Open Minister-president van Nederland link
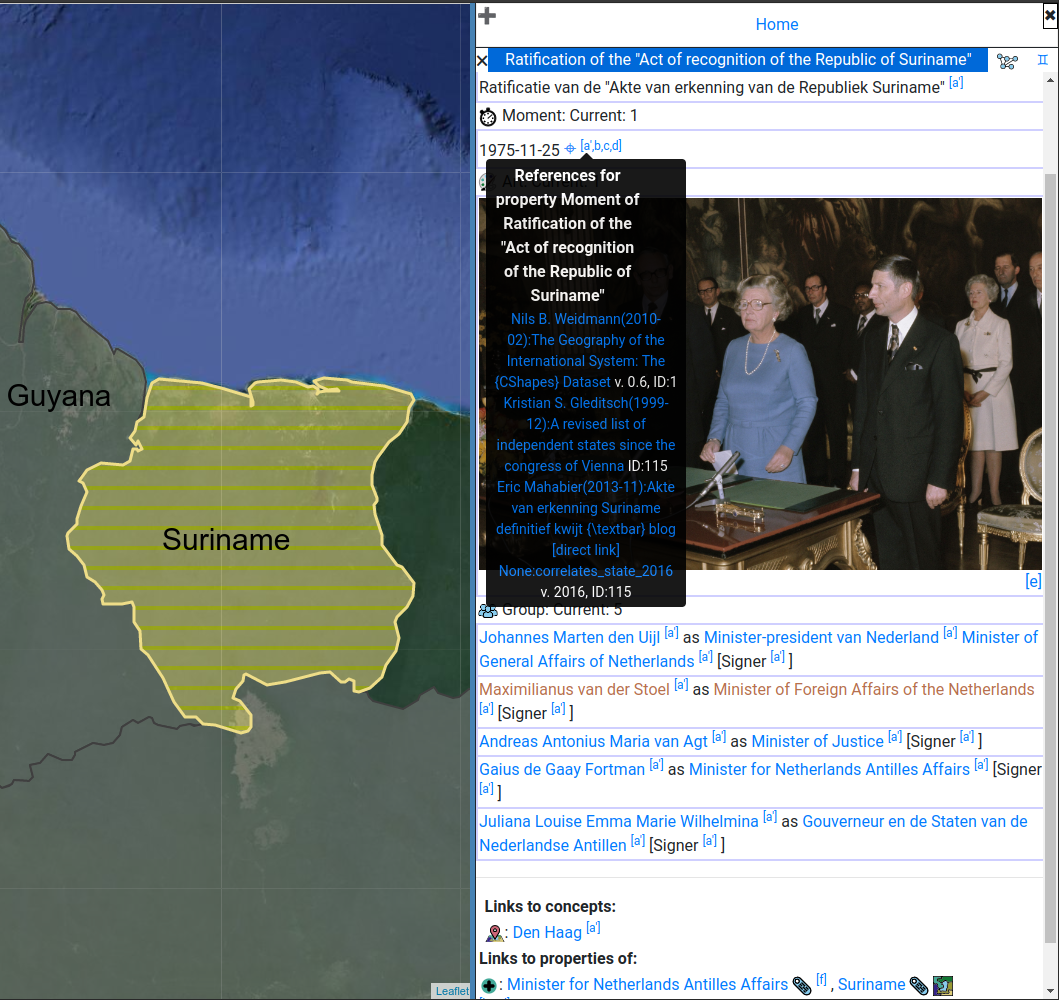Screen dimensions: 1059x1000 coord(821,637)
